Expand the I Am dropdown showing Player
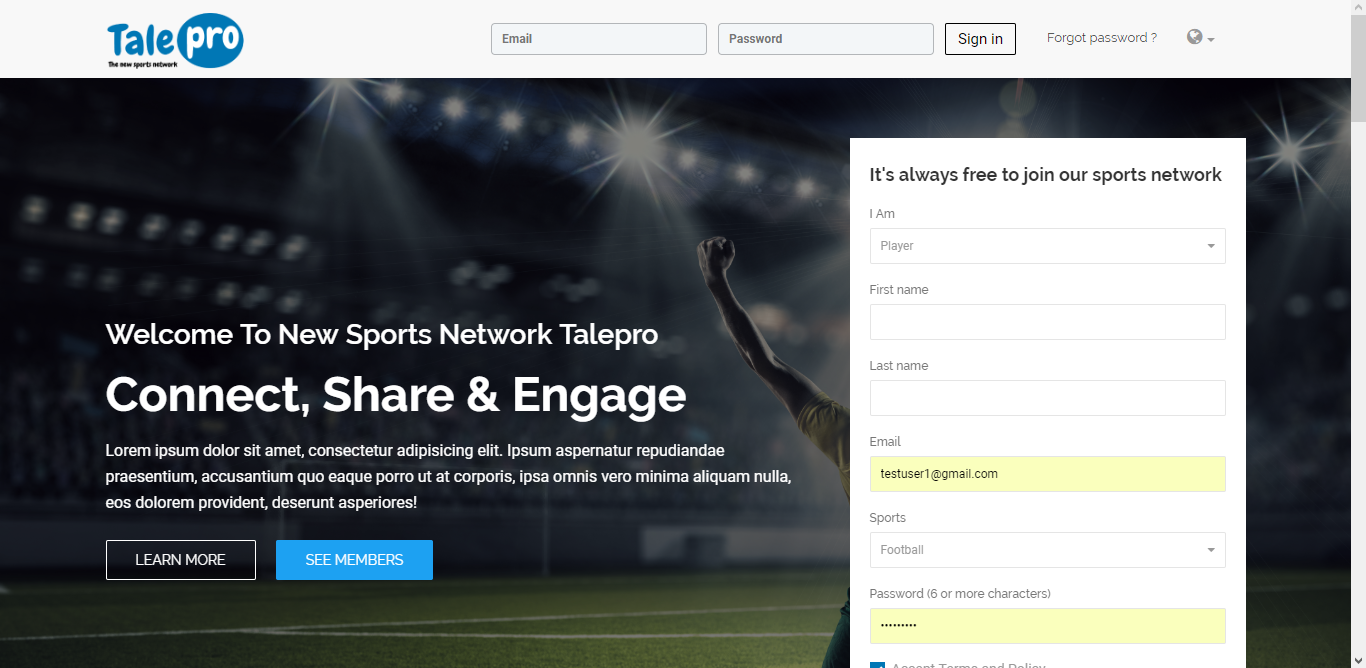This screenshot has width=1366, height=668. pyautogui.click(x=1048, y=246)
